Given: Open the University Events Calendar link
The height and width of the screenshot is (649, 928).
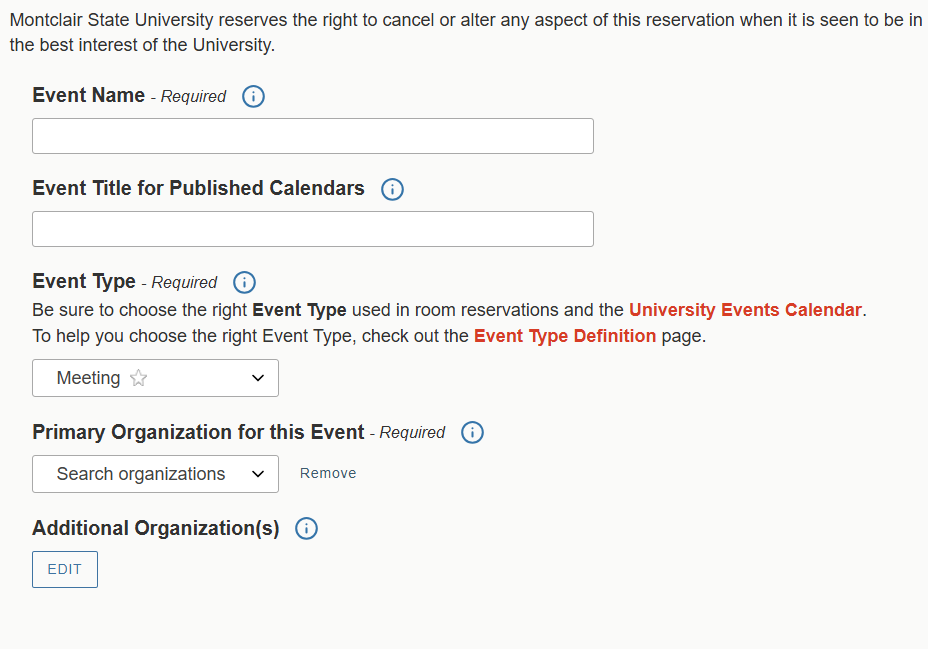Looking at the screenshot, I should coord(744,310).
